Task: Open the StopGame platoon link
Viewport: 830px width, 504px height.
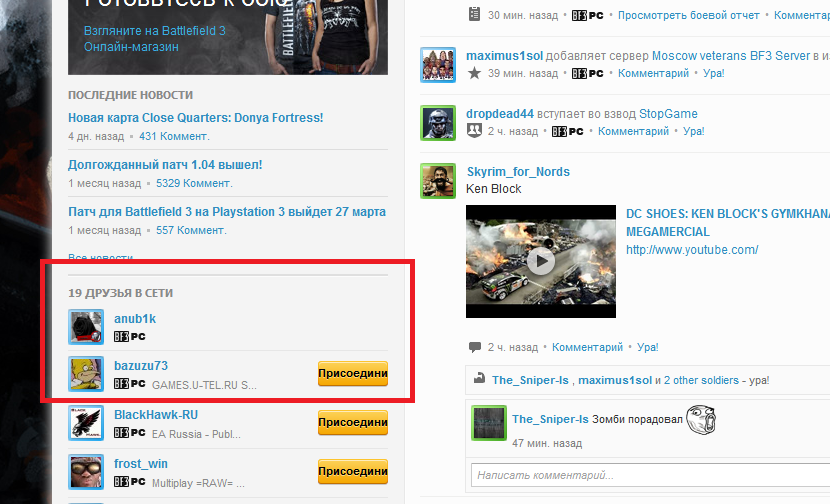Action: 668,114
